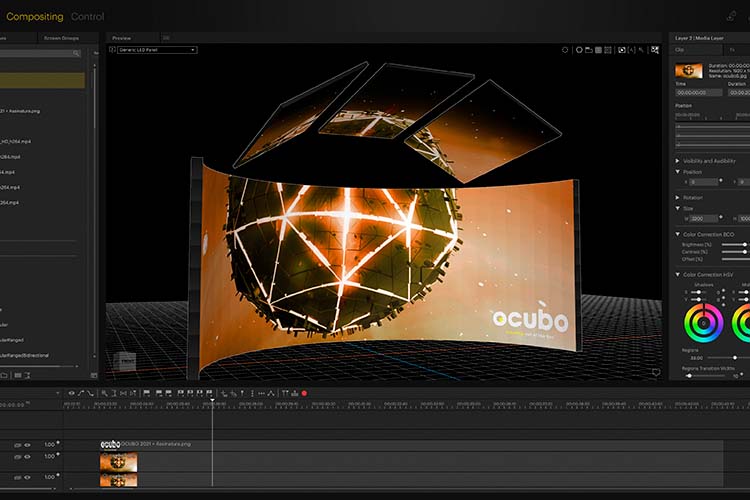Expand the Visibility and Audibility section
This screenshot has height=500, width=750.
pos(677,161)
